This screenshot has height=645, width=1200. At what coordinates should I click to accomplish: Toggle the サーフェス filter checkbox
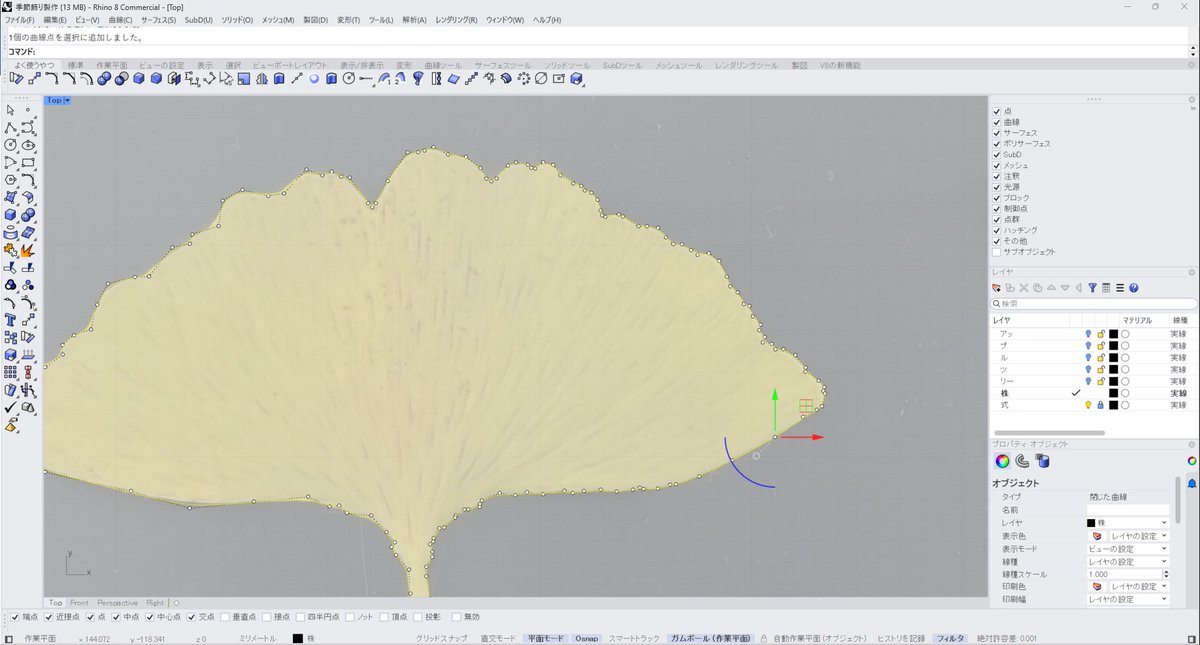[997, 133]
